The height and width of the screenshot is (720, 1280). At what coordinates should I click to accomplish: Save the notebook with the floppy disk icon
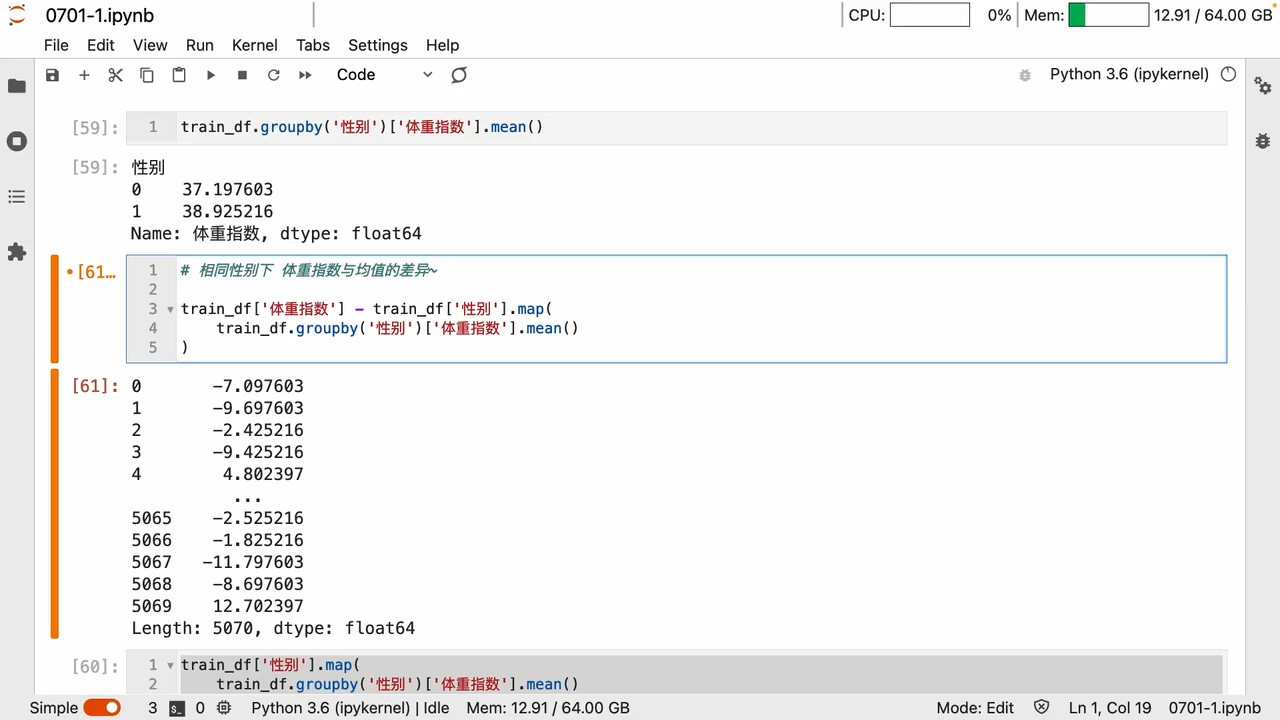[x=53, y=75]
